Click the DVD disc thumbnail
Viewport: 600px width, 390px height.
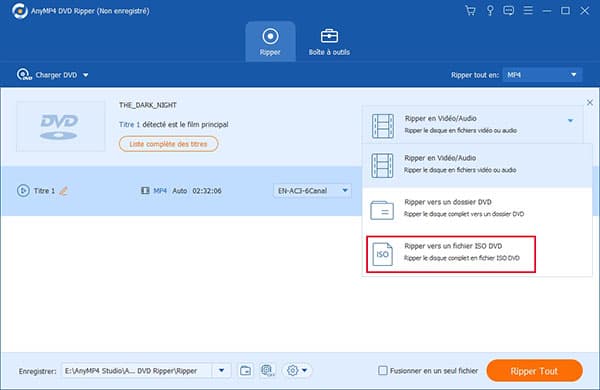(x=60, y=126)
